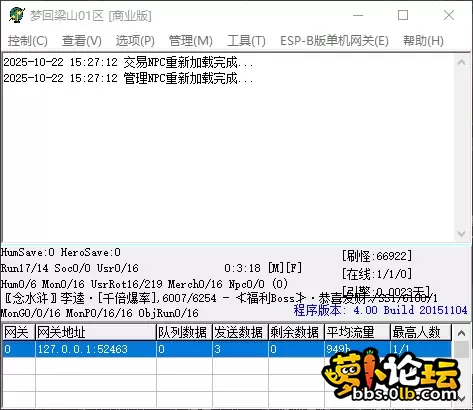Click the 发送数据 column header
Screen dimensions: 473x410
tap(240, 332)
